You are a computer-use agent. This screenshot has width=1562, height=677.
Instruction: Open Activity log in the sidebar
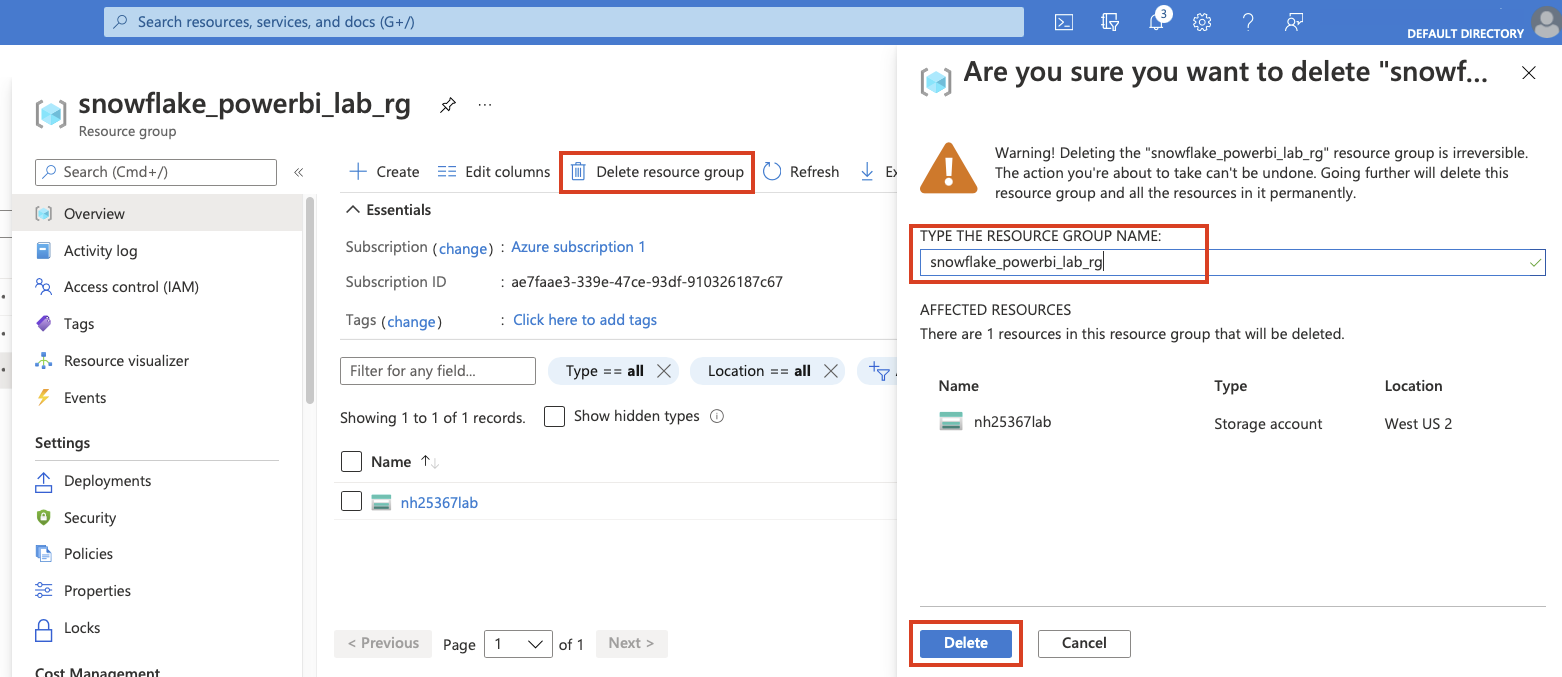[100, 251]
